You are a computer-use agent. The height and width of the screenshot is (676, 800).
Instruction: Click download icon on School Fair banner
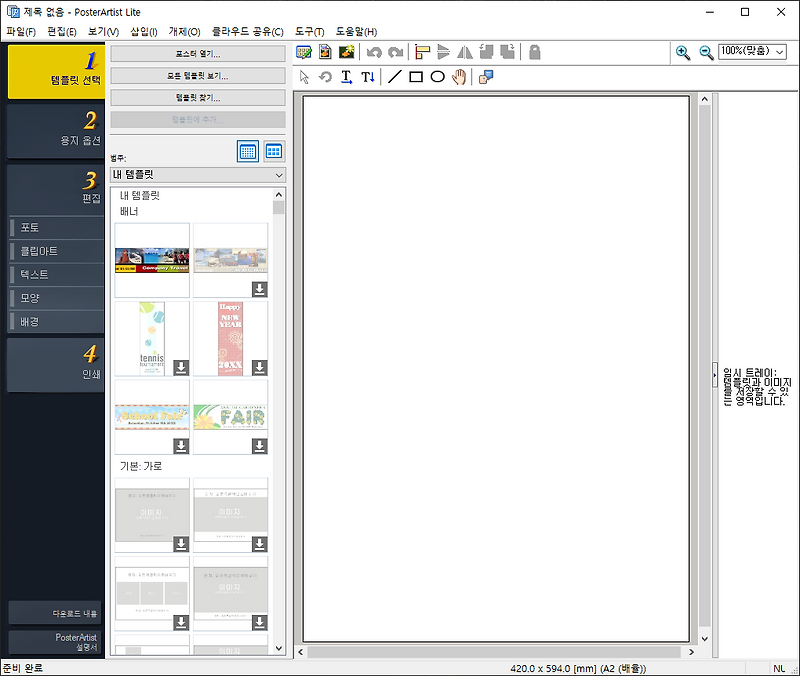point(181,446)
